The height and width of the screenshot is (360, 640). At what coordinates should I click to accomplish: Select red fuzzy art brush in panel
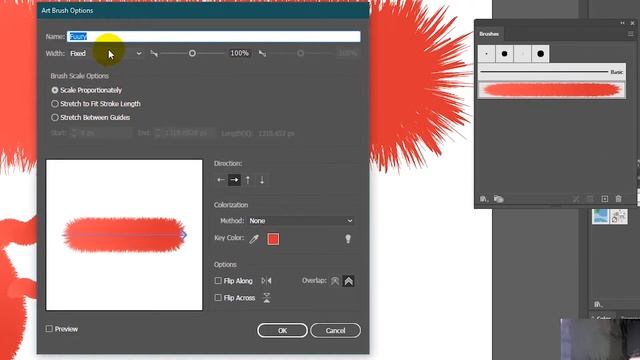(551, 90)
